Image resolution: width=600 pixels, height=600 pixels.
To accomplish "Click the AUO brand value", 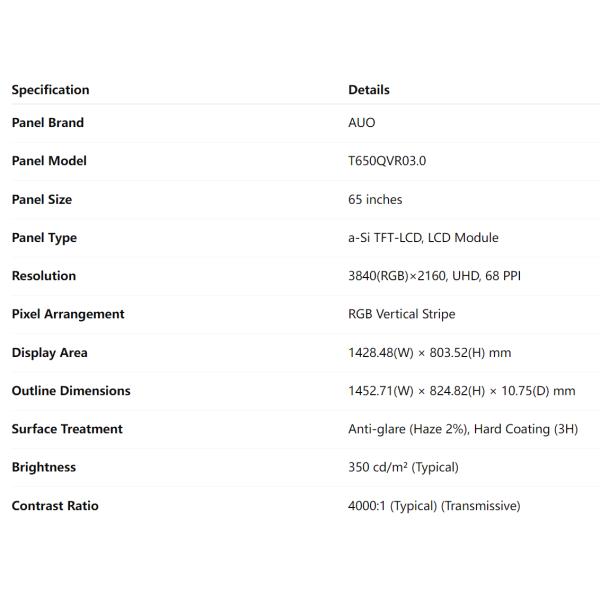I will [x=362, y=123].
